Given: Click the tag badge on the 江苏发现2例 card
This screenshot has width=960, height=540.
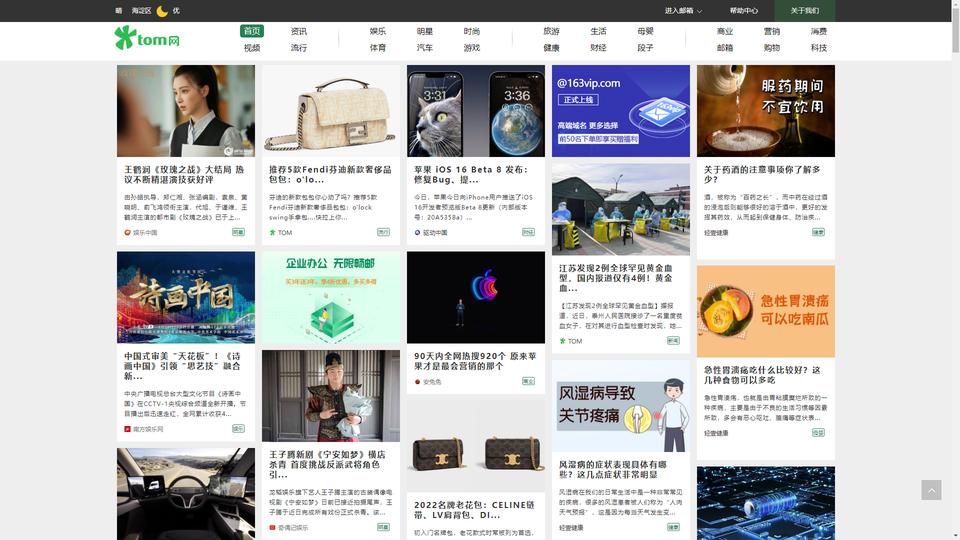Looking at the screenshot, I should click(x=673, y=340).
